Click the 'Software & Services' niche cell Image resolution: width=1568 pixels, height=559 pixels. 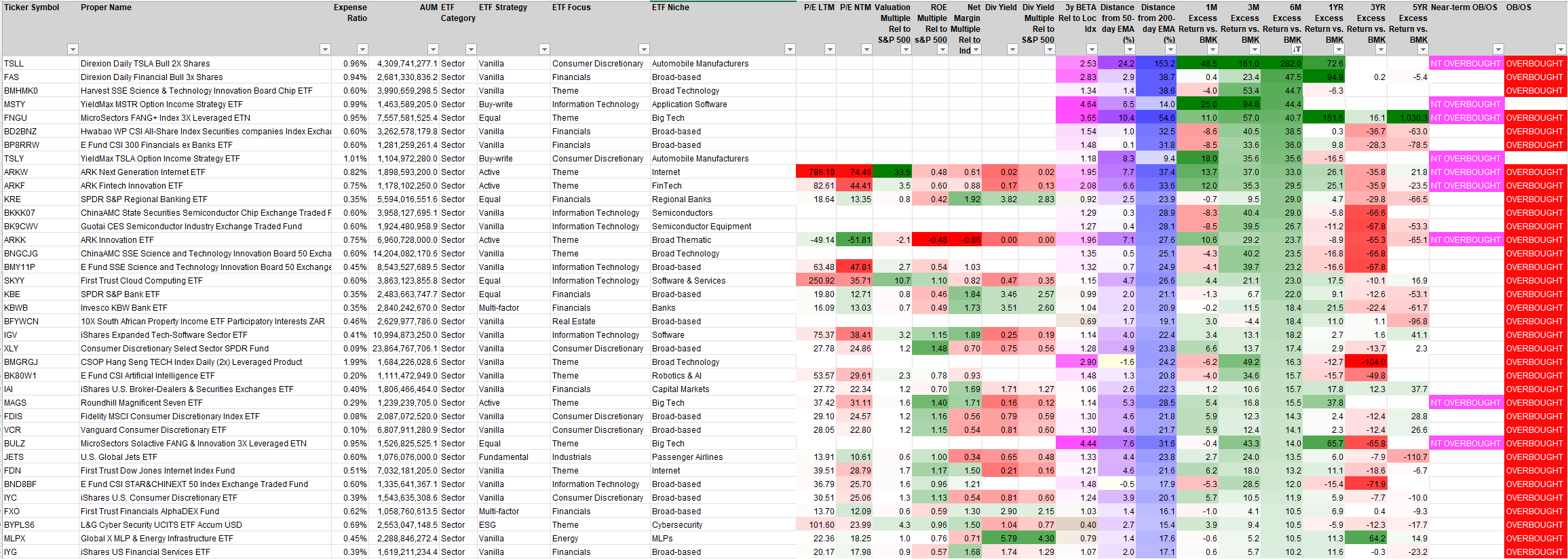[723, 281]
